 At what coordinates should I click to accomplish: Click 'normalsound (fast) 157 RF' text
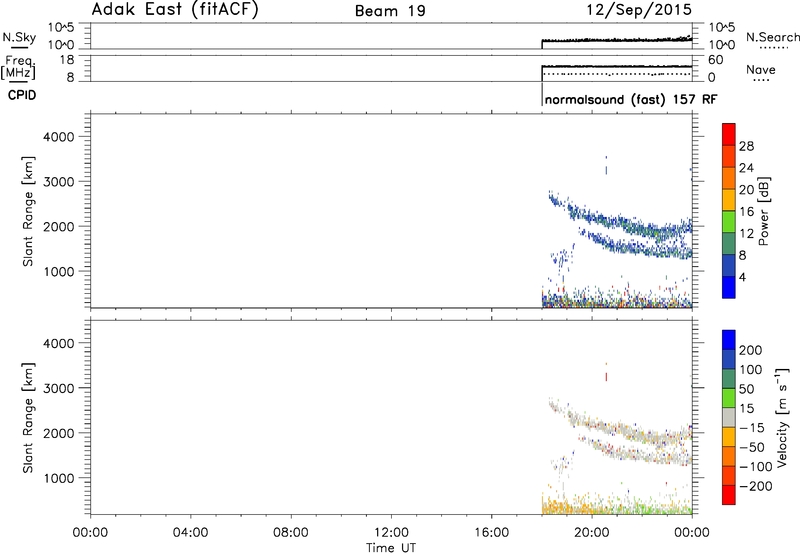click(631, 99)
